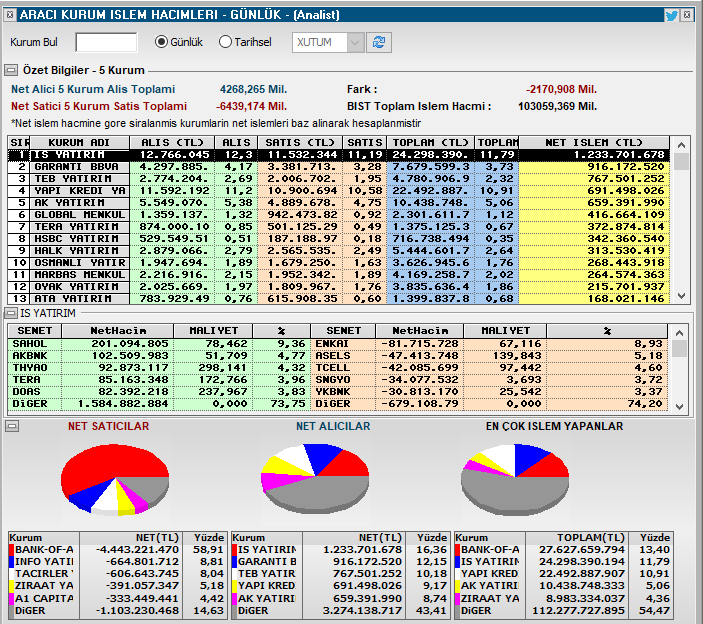Collapse the IS YATIRIM detail section
The image size is (703, 624).
[11, 313]
